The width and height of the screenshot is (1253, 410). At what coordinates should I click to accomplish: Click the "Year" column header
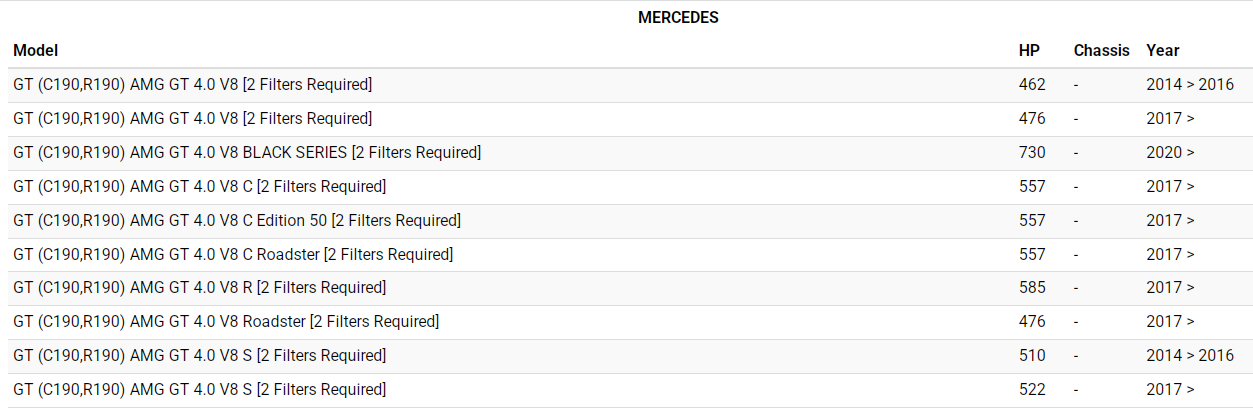1163,50
